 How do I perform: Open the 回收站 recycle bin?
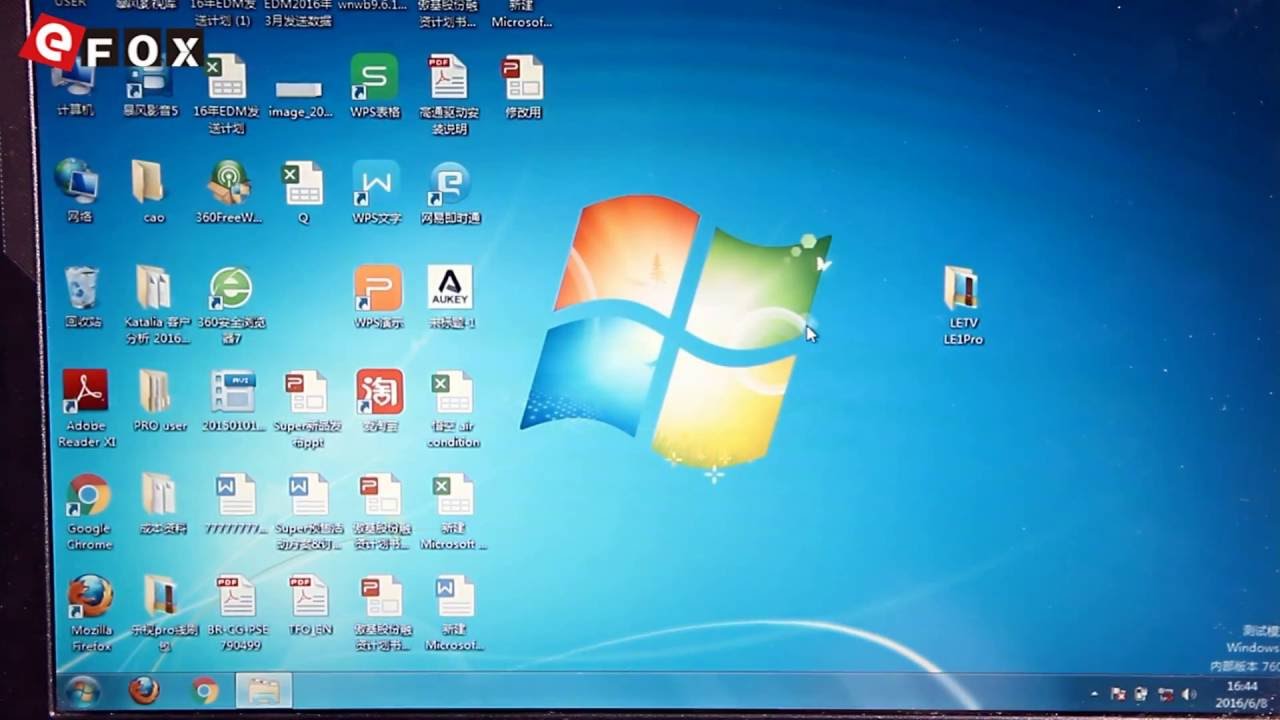point(83,297)
